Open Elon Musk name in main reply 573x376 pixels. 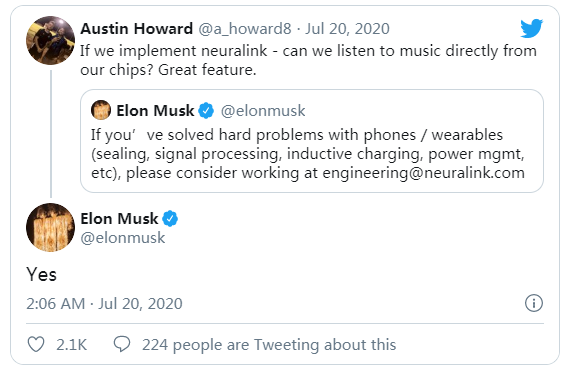(x=119, y=219)
